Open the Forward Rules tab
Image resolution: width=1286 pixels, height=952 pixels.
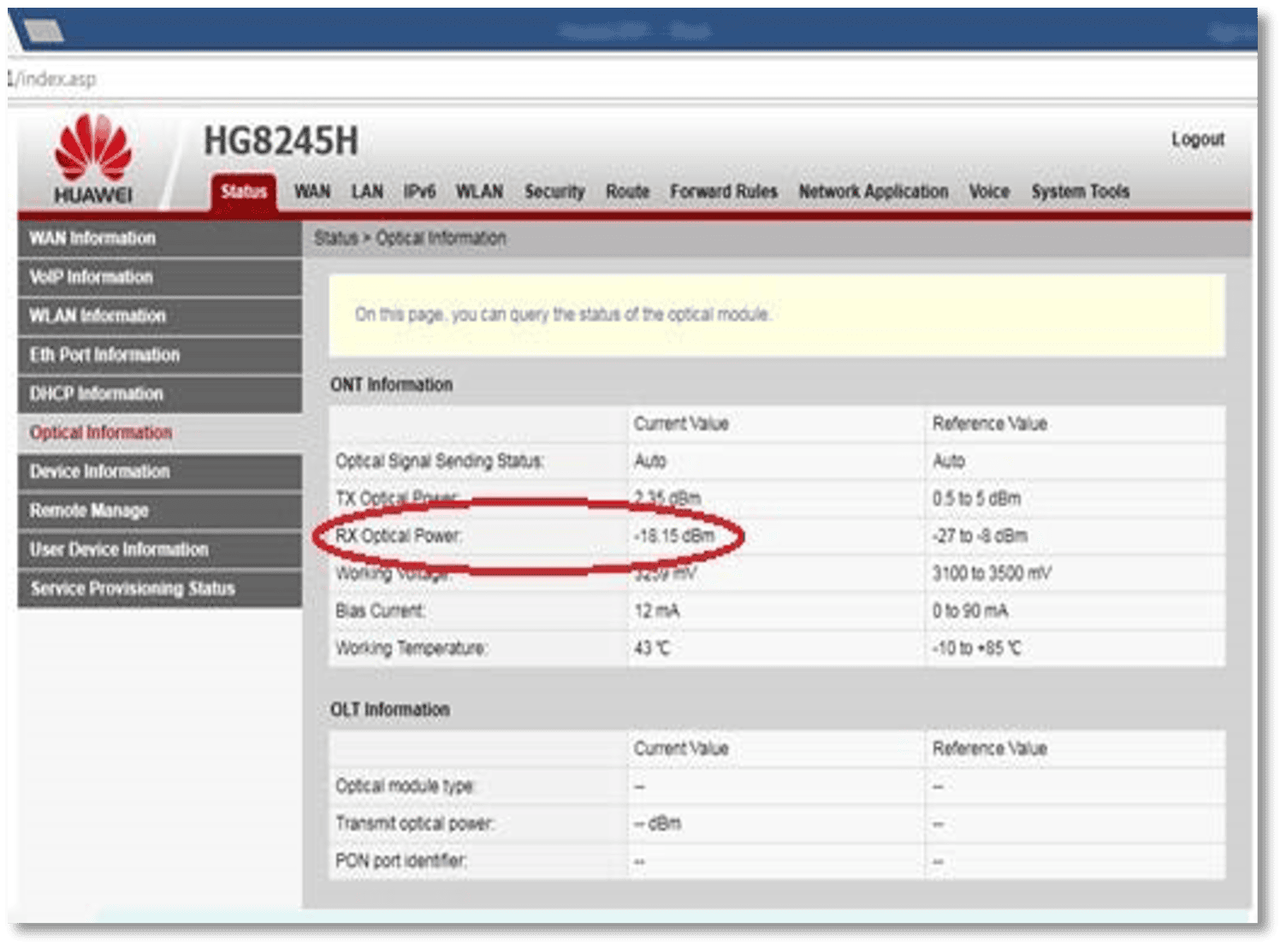point(723,192)
